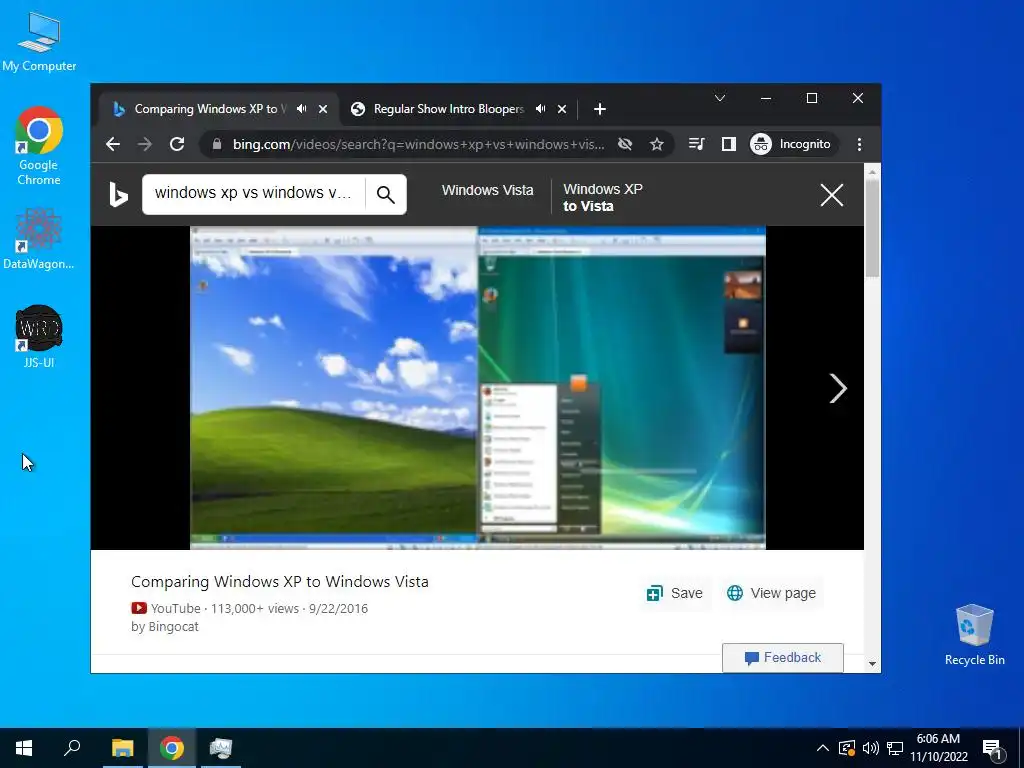The height and width of the screenshot is (768, 1024).
Task: Click page scrollbar up arrow
Action: (872, 172)
